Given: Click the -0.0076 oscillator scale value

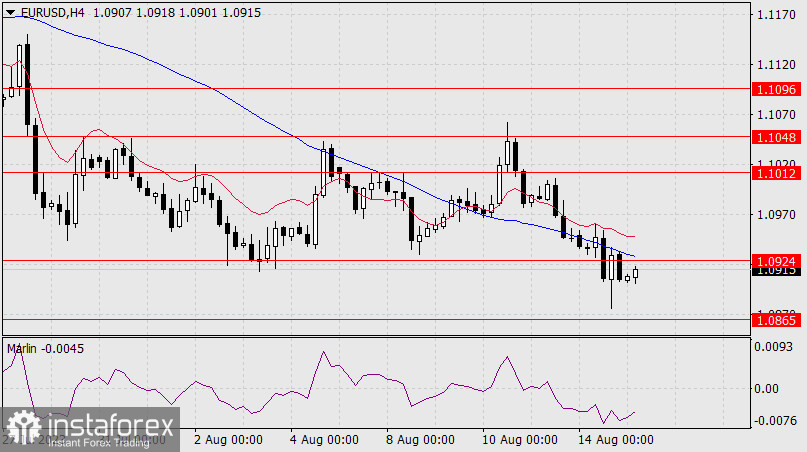Looking at the screenshot, I should 774,421.
